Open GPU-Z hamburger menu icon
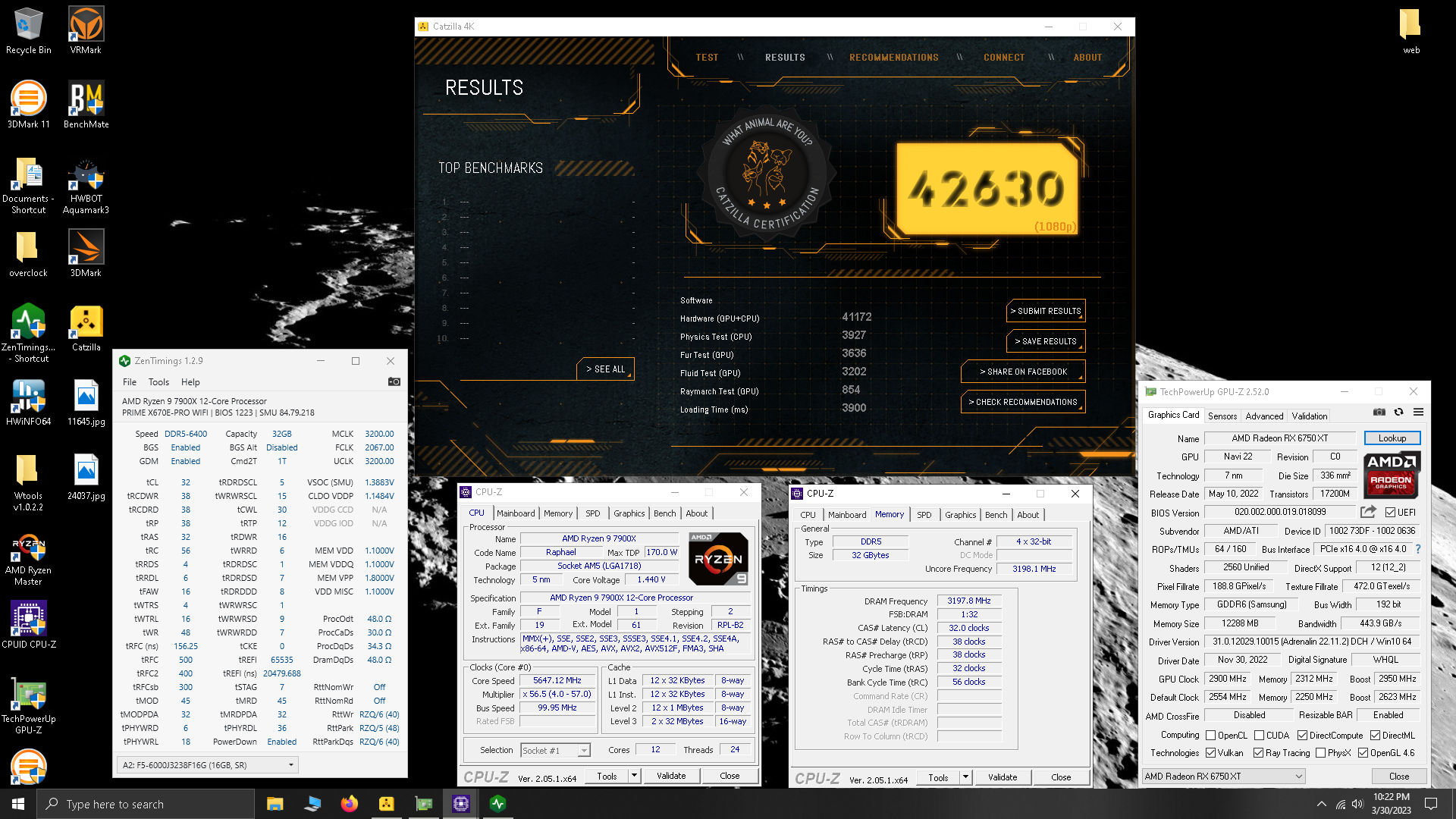Image resolution: width=1456 pixels, height=819 pixels. pos(1418,413)
